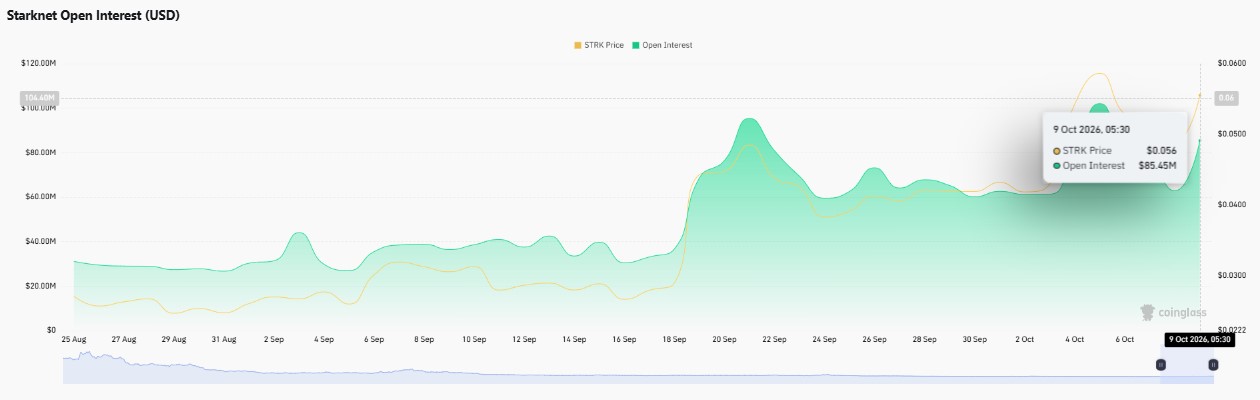Click the $0.0400 right axis label
The height and width of the screenshot is (400, 1260).
[1232, 204]
